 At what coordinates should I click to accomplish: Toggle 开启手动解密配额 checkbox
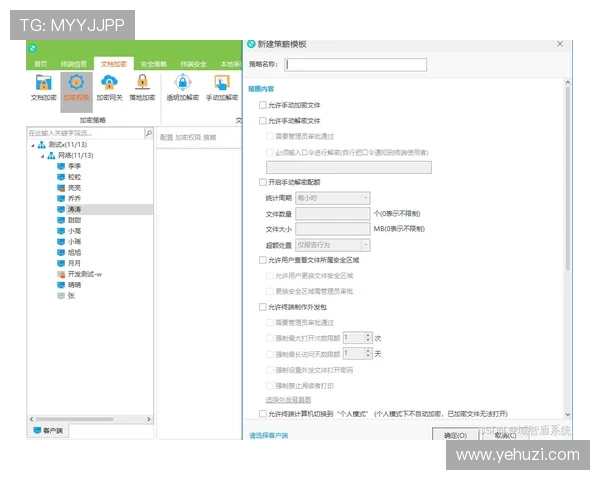(263, 183)
